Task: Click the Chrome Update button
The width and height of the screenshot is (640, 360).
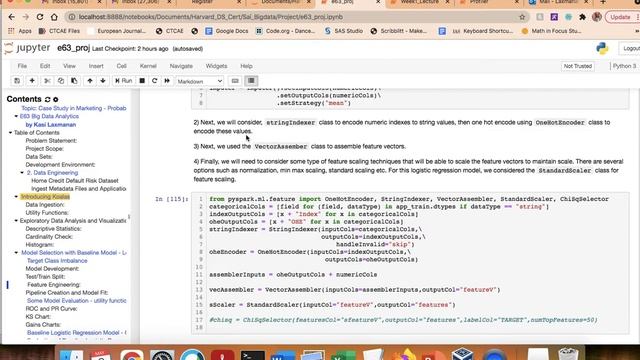Action: 620,17
